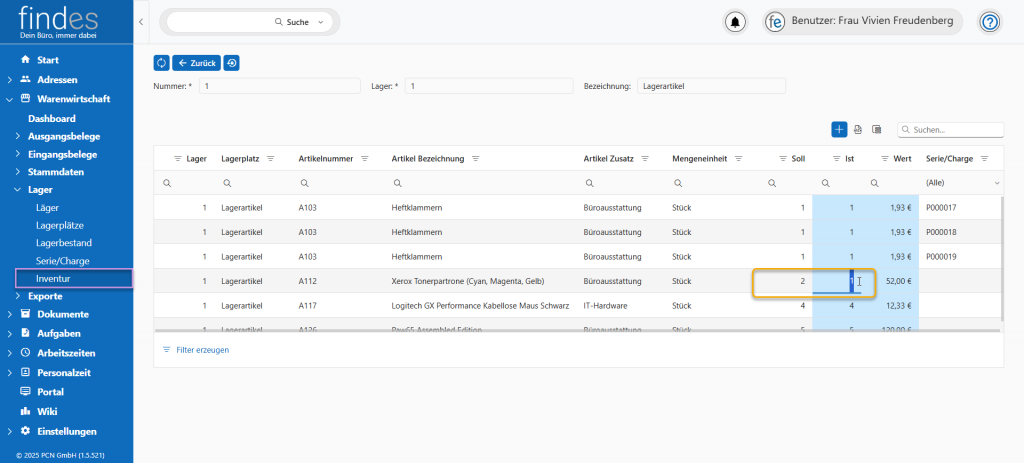1024x463 pixels.
Task: Expand the Ausgangsbelege submenu
Action: click(18, 136)
